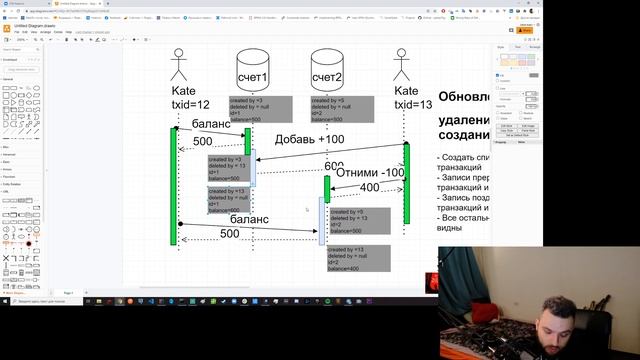640x360 pixels.
Task: Open the Extras menu
Action: click(58, 32)
